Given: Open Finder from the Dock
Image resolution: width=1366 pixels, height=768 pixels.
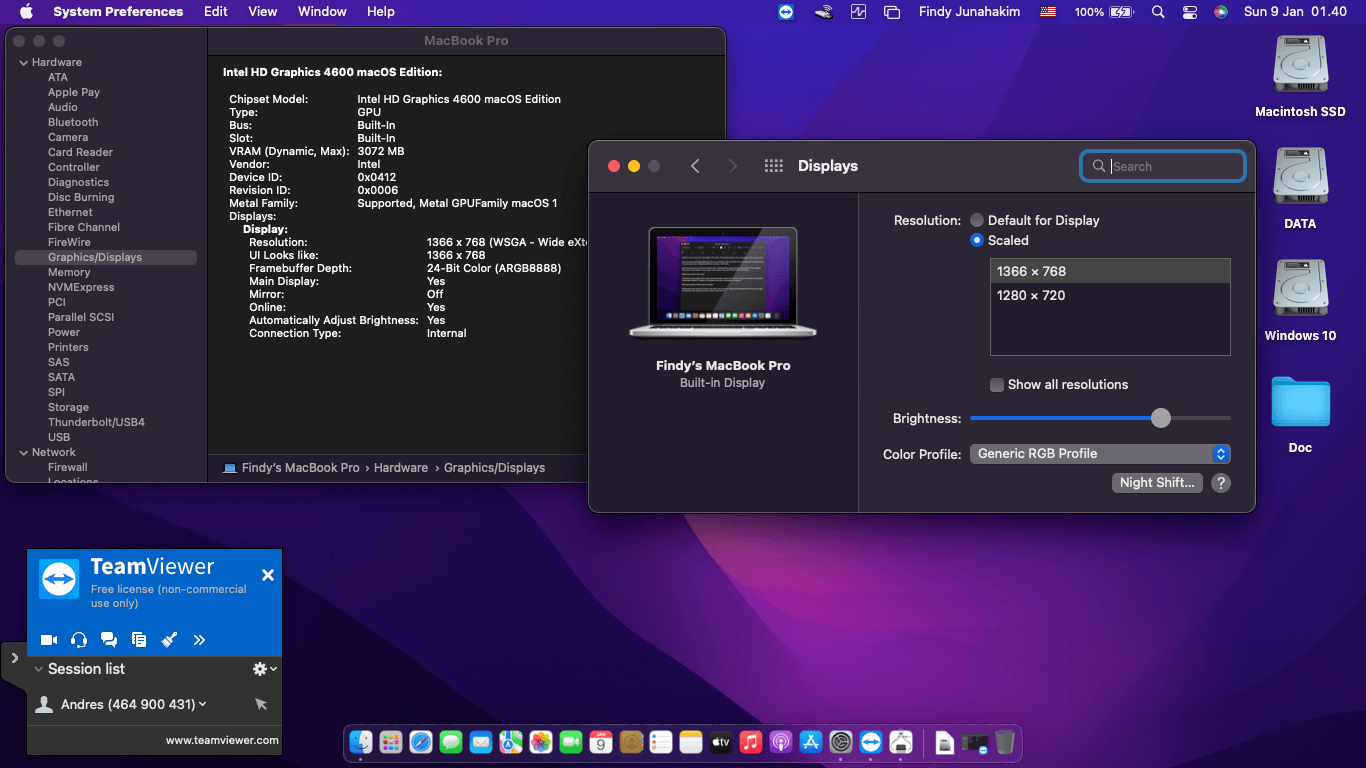Looking at the screenshot, I should [x=361, y=742].
